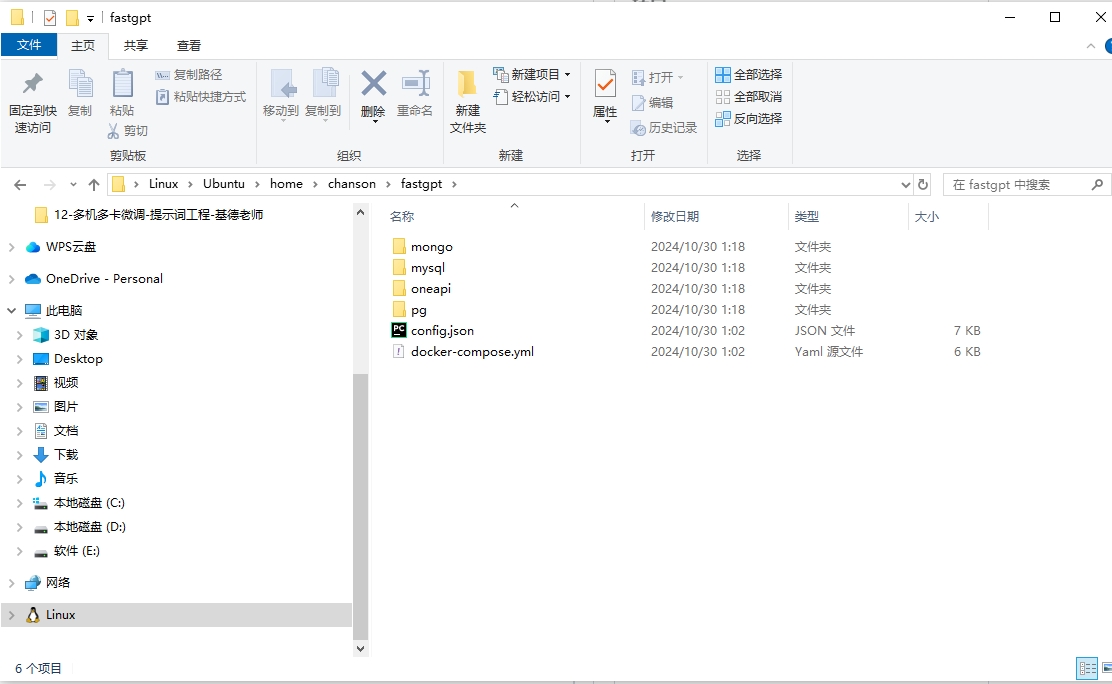Click the Delete icon in ribbon
Image resolution: width=1112 pixels, height=684 pixels.
373,92
